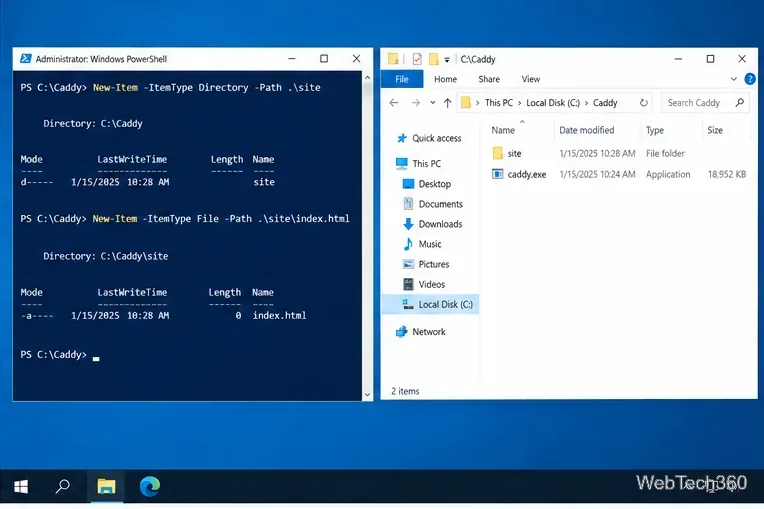Click the 18,952 KB size cell

coord(727,174)
